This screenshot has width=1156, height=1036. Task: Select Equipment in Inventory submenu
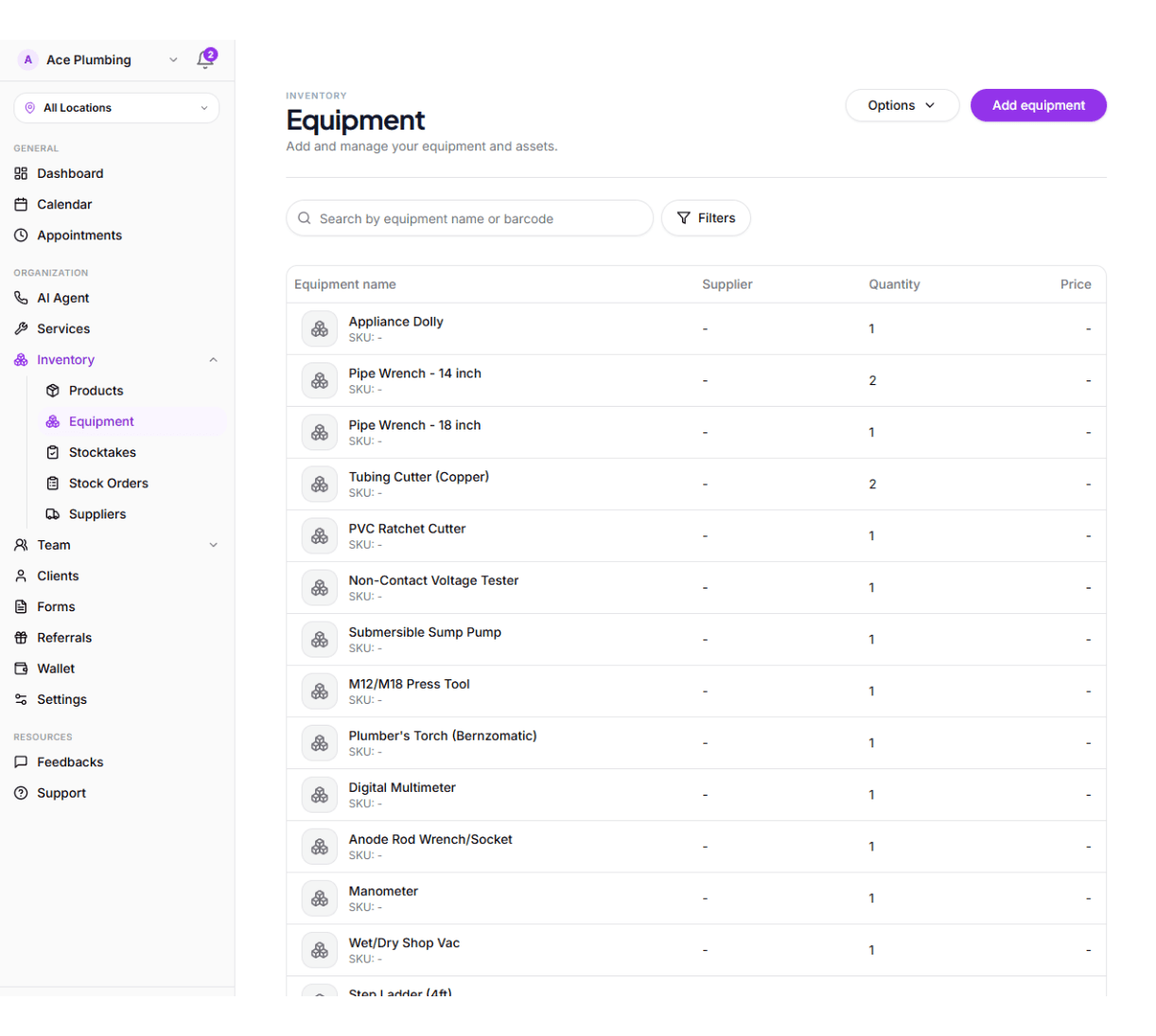click(101, 422)
